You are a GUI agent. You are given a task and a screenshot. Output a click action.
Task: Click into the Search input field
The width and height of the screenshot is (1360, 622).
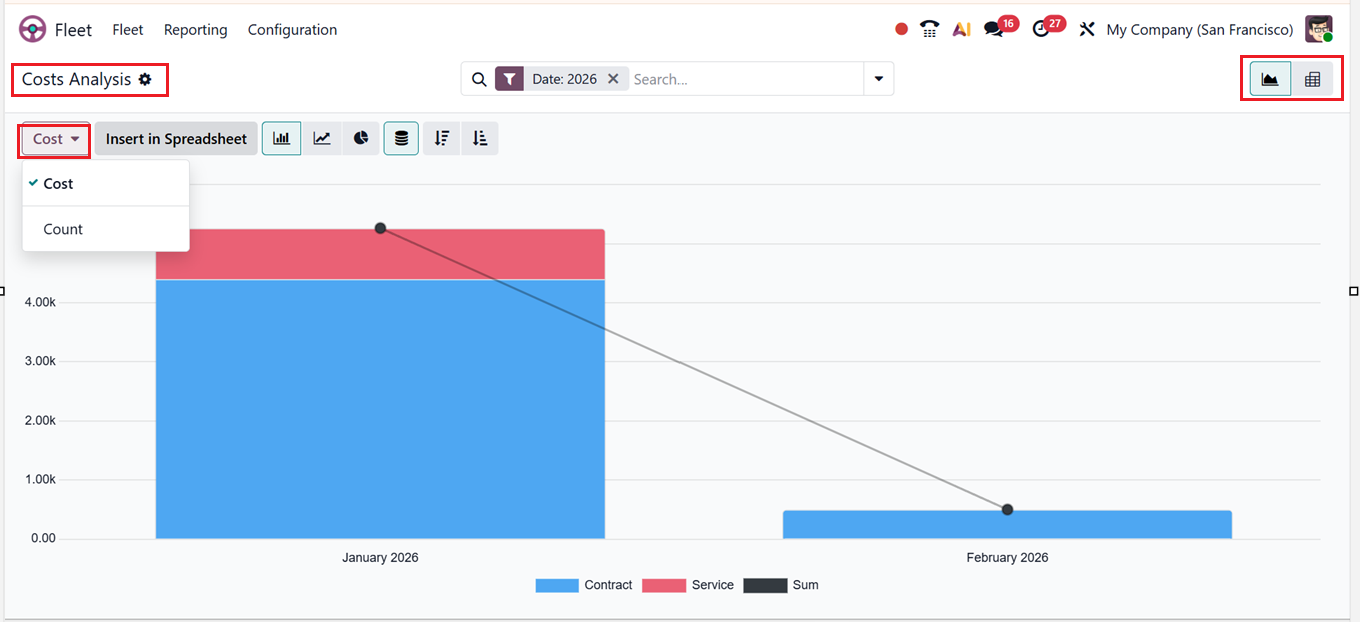click(x=745, y=79)
